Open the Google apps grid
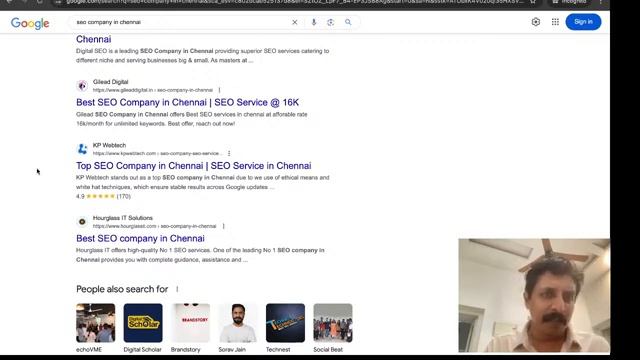The height and width of the screenshot is (360, 640). click(x=555, y=22)
